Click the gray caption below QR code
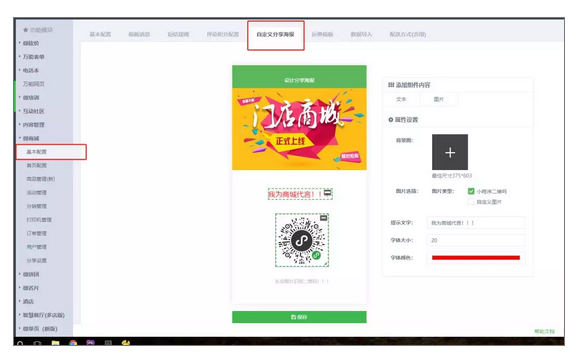The image size is (577, 362). [302, 281]
